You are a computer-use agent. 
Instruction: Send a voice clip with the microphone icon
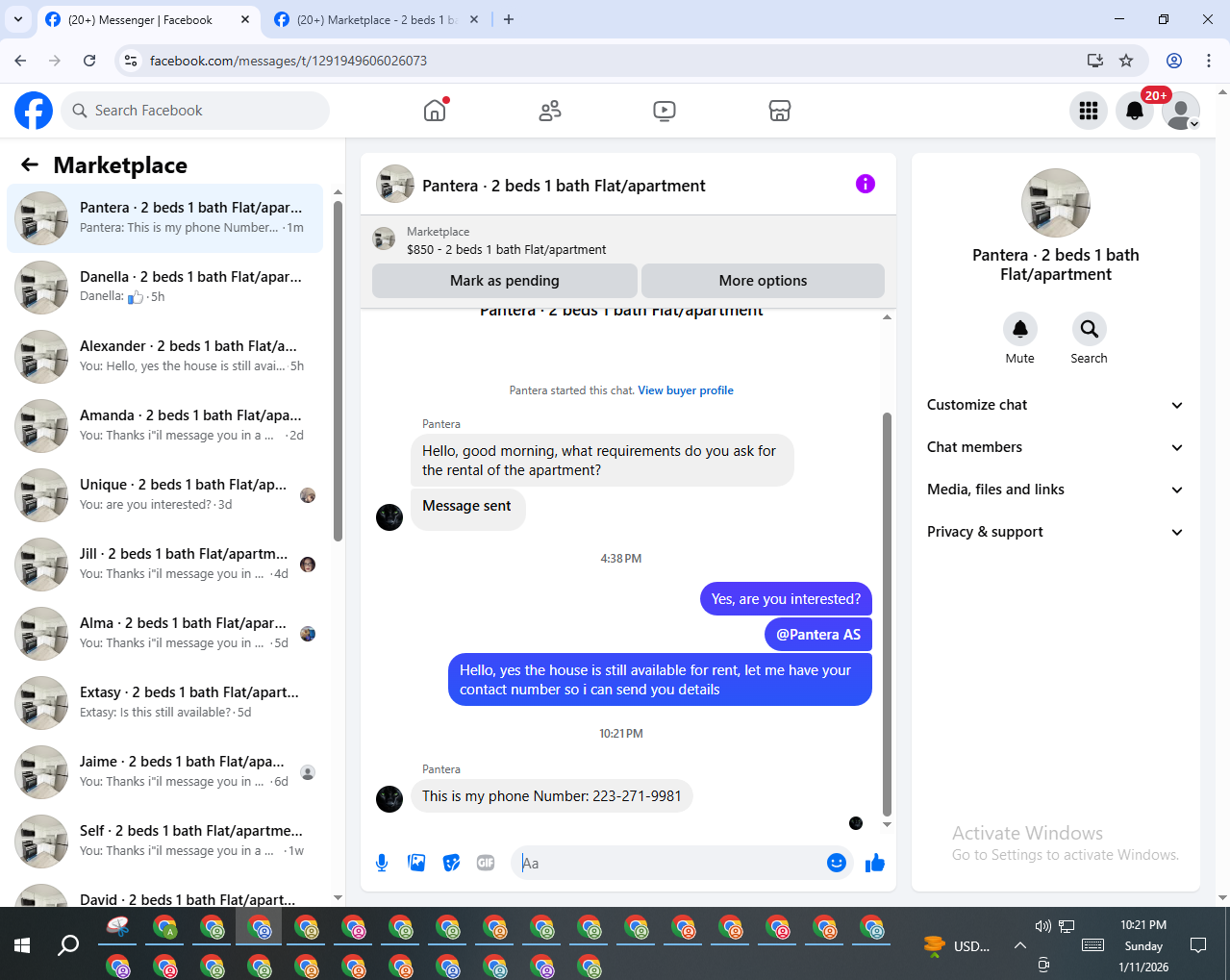(382, 863)
